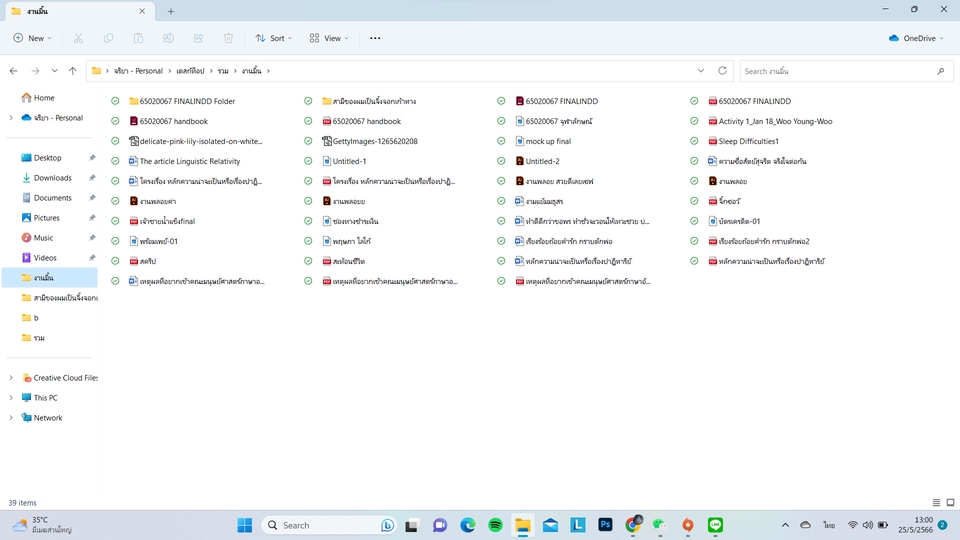The width and height of the screenshot is (960, 540).
Task: Open Documents in navigation pane
Action: (52, 198)
